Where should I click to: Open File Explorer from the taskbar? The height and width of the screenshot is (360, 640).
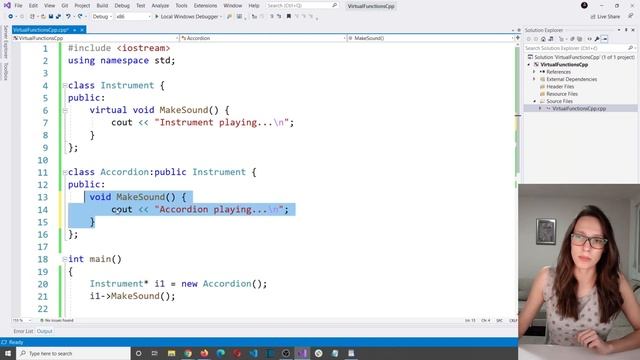pos(171,353)
